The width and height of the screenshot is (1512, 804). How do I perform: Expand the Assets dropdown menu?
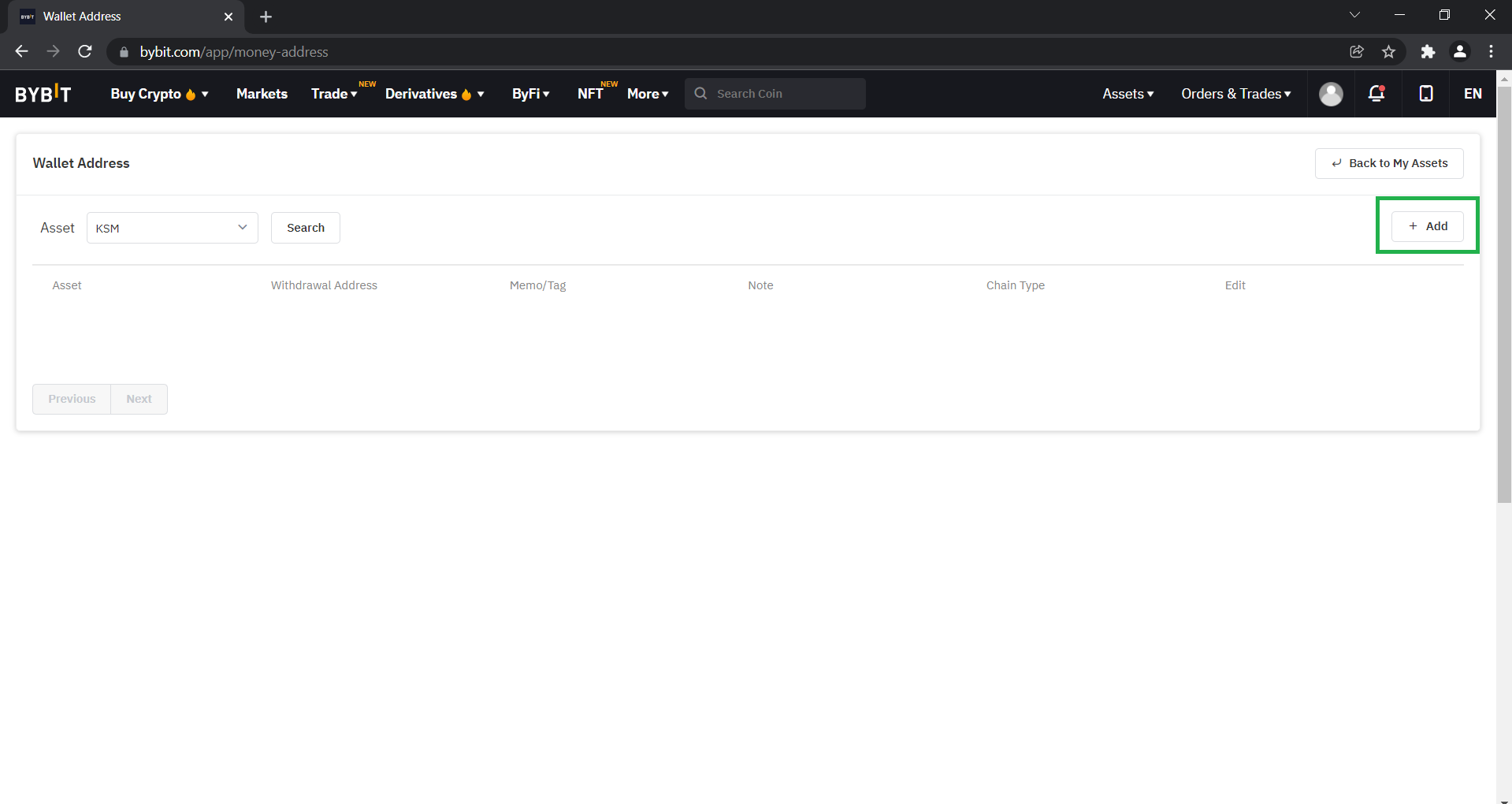pyautogui.click(x=1127, y=94)
